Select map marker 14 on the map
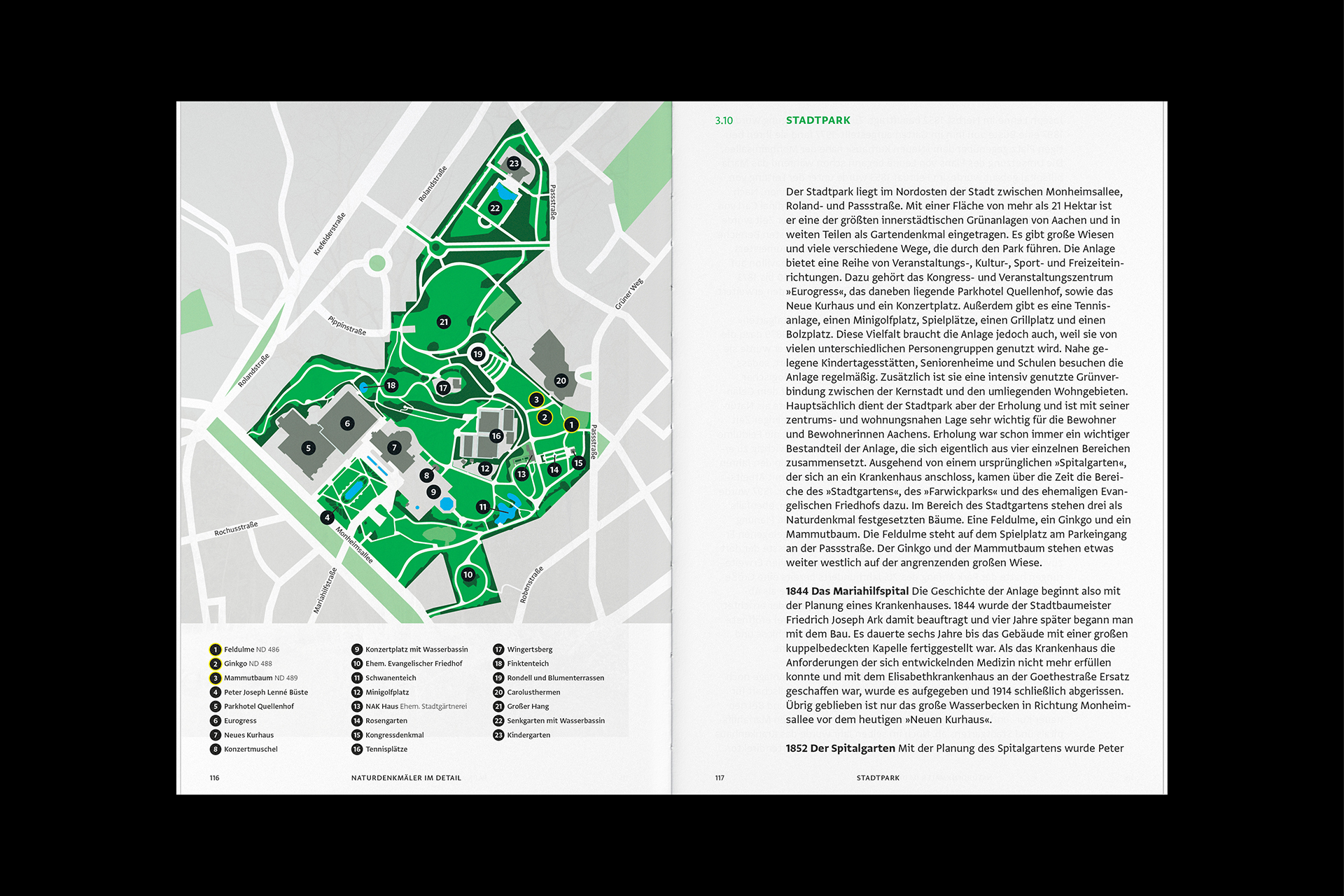The image size is (1344, 896). pyautogui.click(x=554, y=470)
